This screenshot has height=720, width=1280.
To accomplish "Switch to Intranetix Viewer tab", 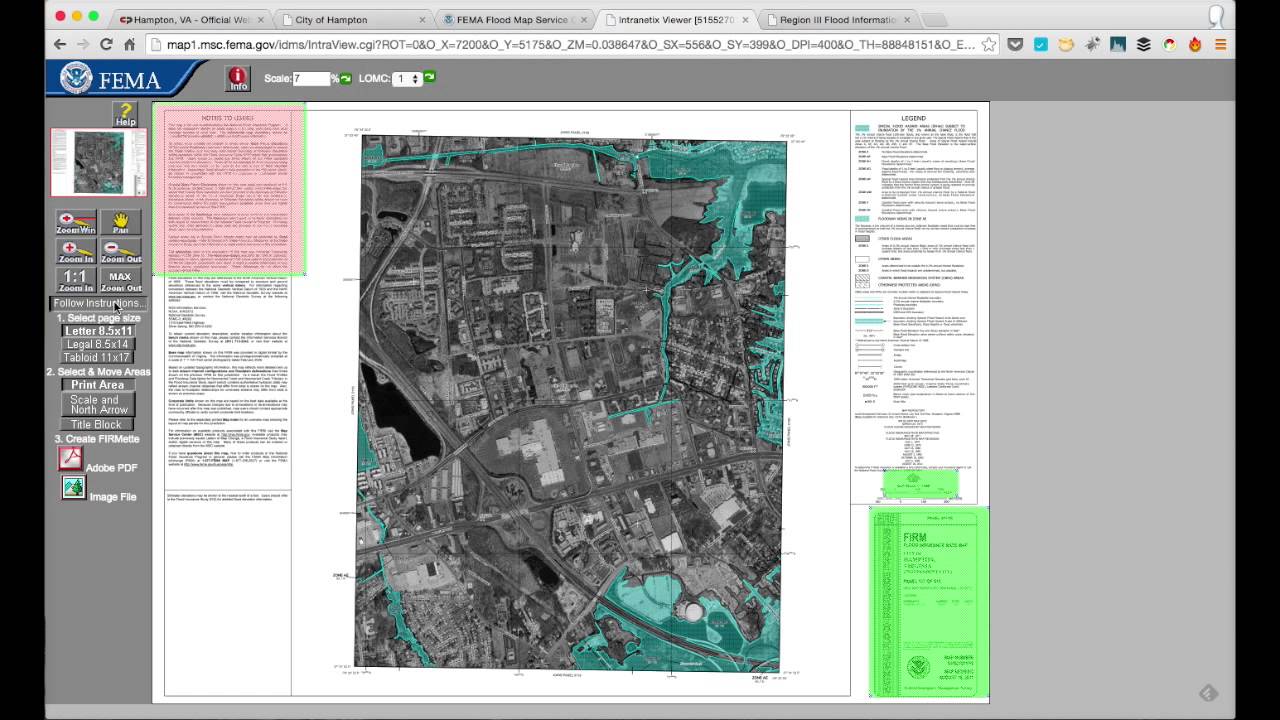I will tap(675, 19).
